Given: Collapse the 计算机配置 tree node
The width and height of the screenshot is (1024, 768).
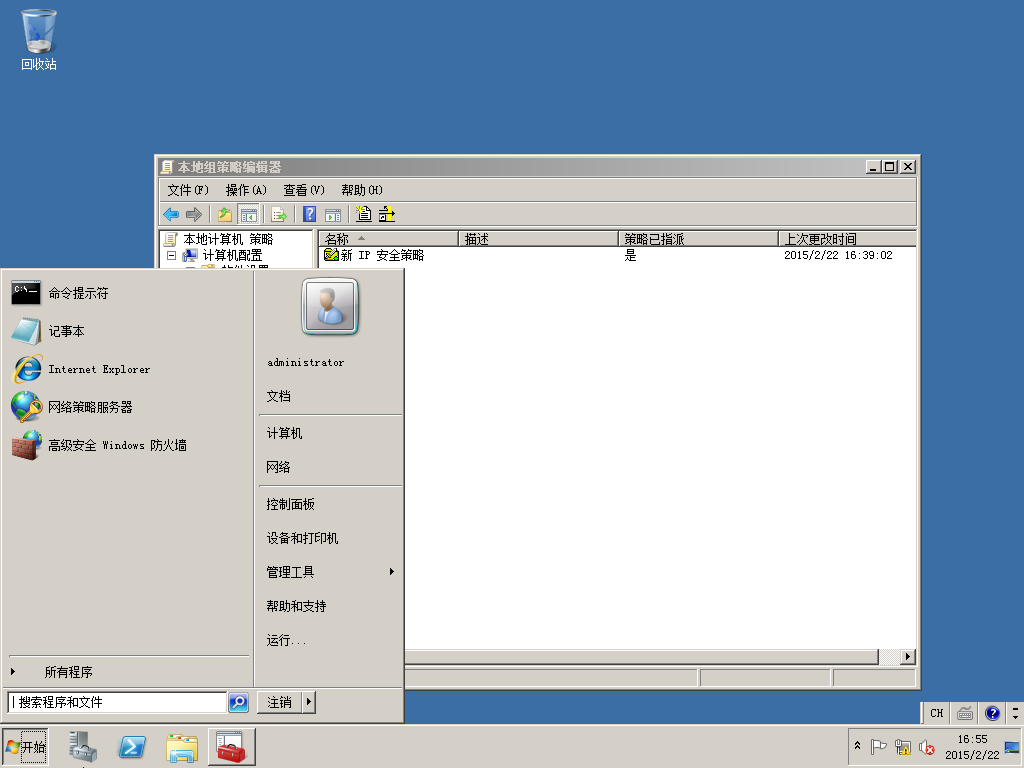Looking at the screenshot, I should 171,255.
